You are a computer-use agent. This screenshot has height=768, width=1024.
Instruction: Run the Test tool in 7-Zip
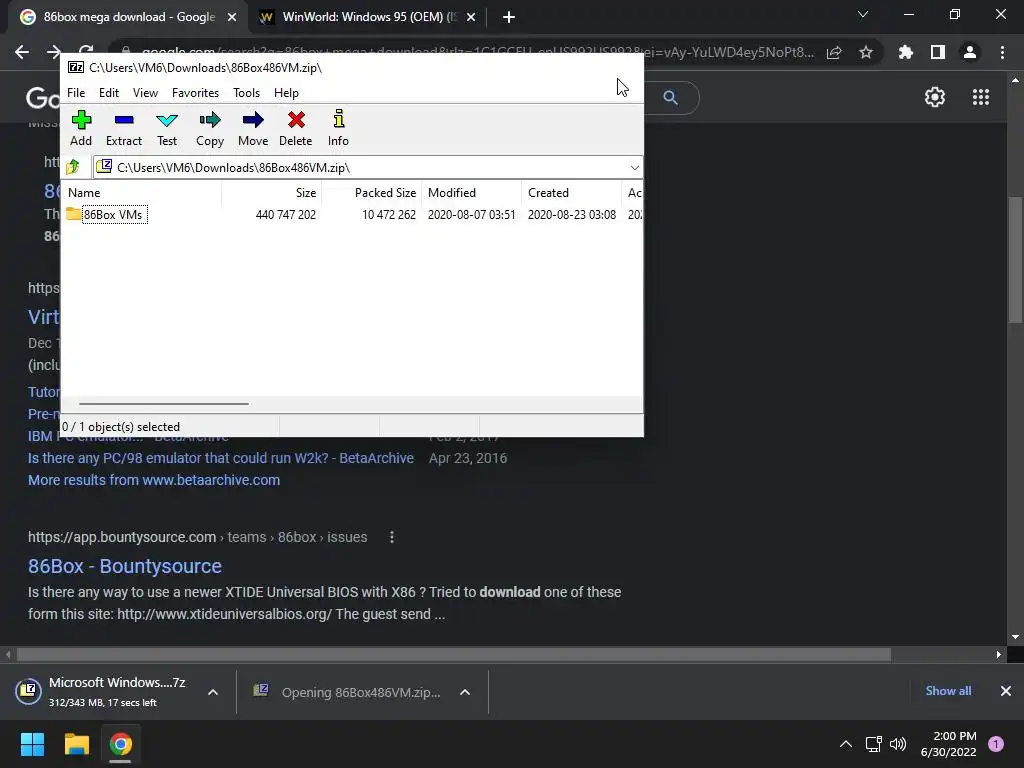[x=167, y=128]
